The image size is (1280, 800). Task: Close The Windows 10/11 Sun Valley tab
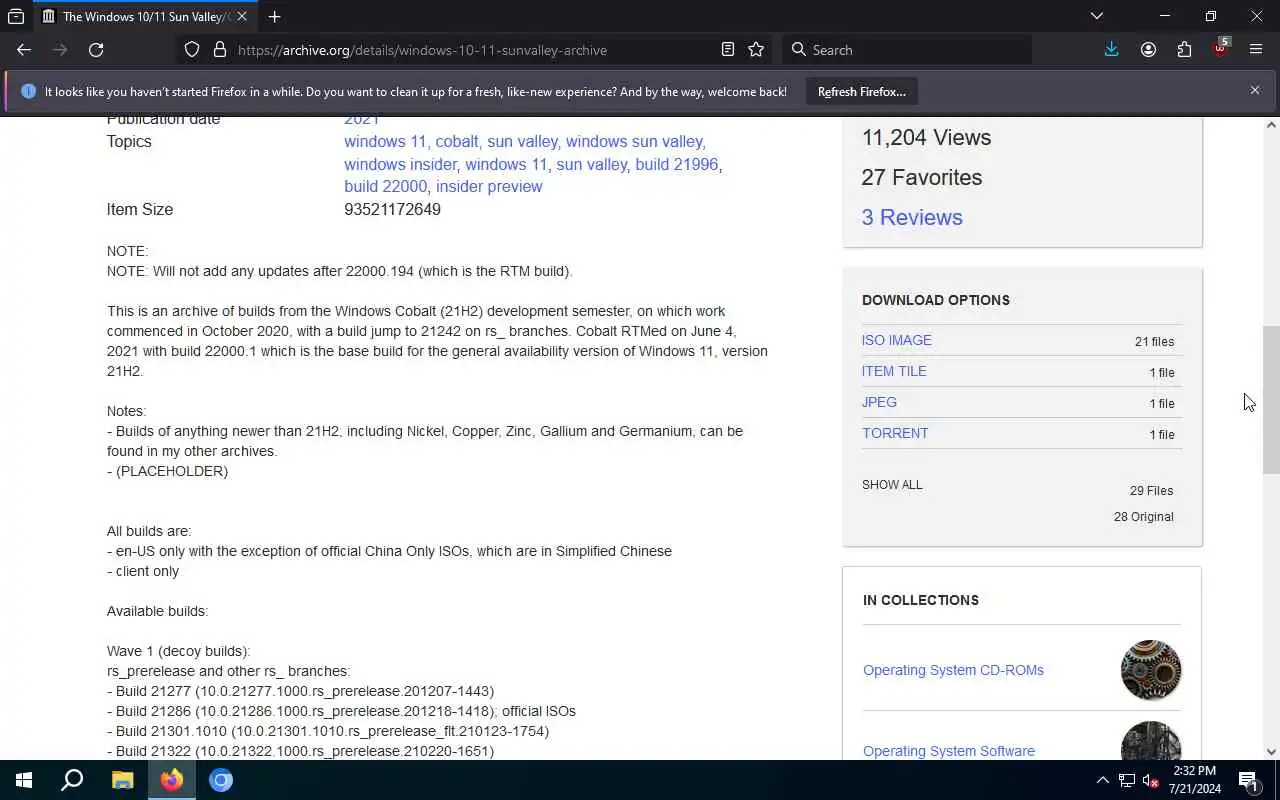click(241, 16)
